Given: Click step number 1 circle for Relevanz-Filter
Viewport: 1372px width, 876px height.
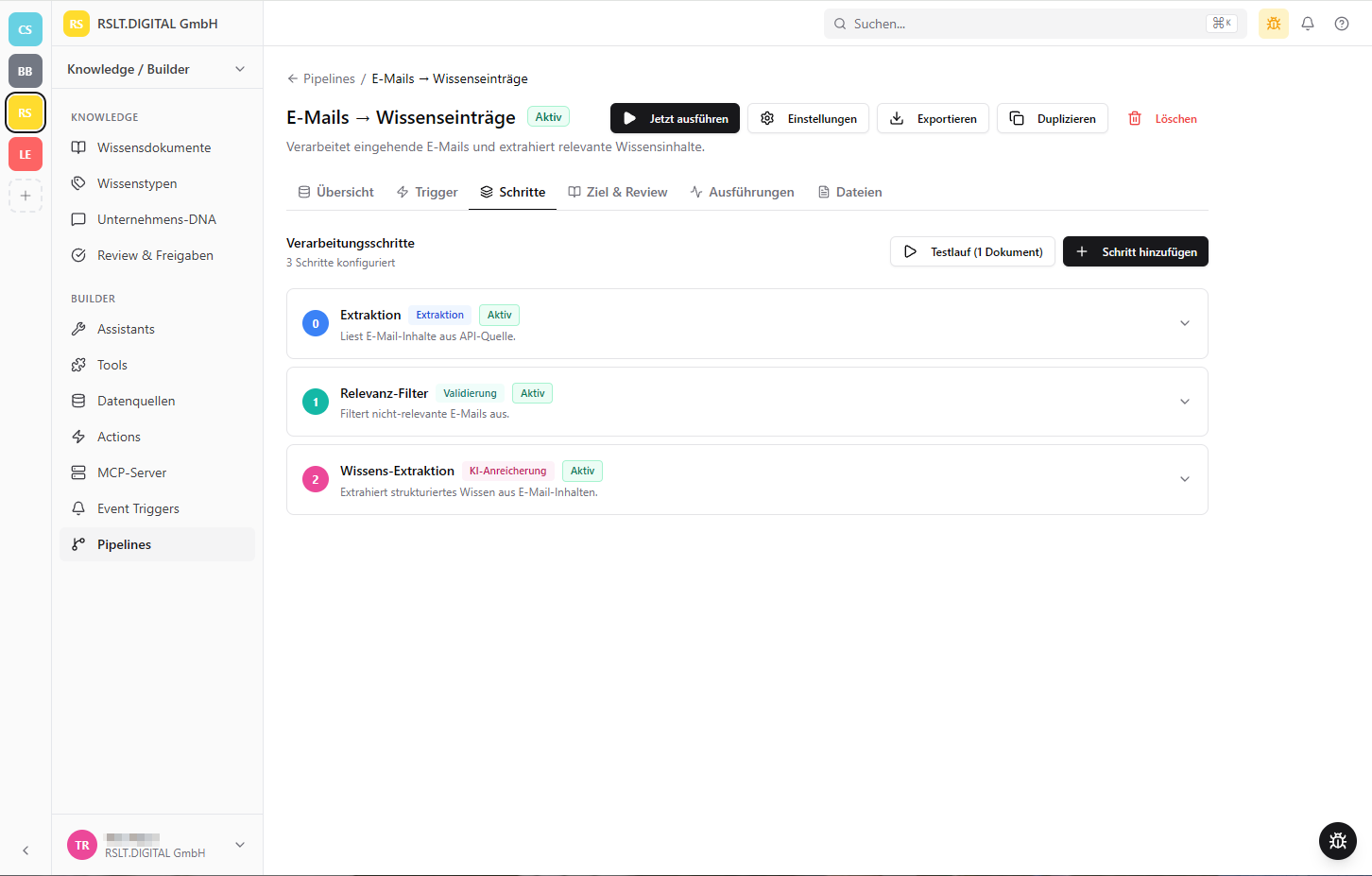Looking at the screenshot, I should [316, 402].
